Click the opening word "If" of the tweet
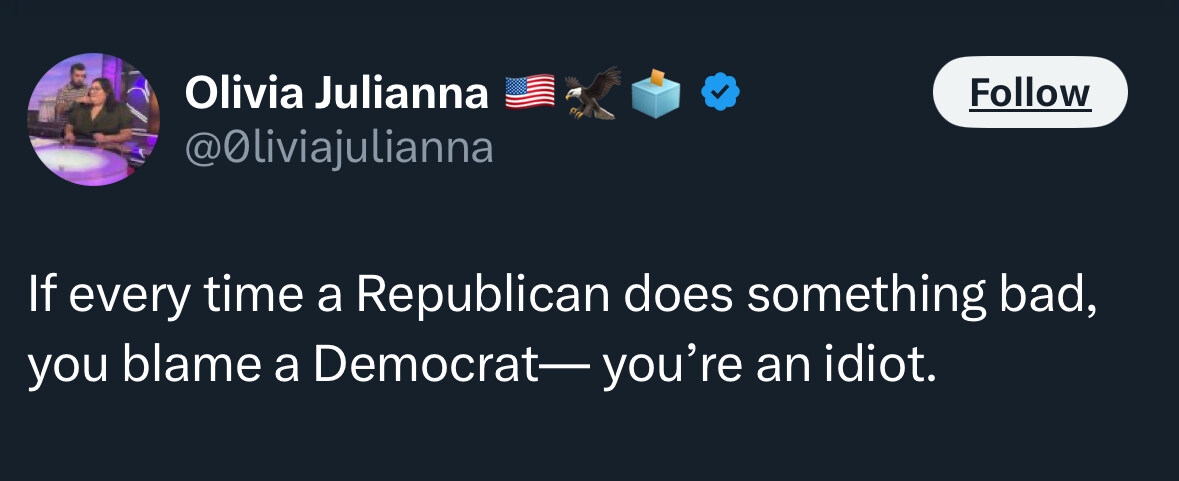Screen dimensions: 1179x481 pyautogui.click(x=39, y=298)
